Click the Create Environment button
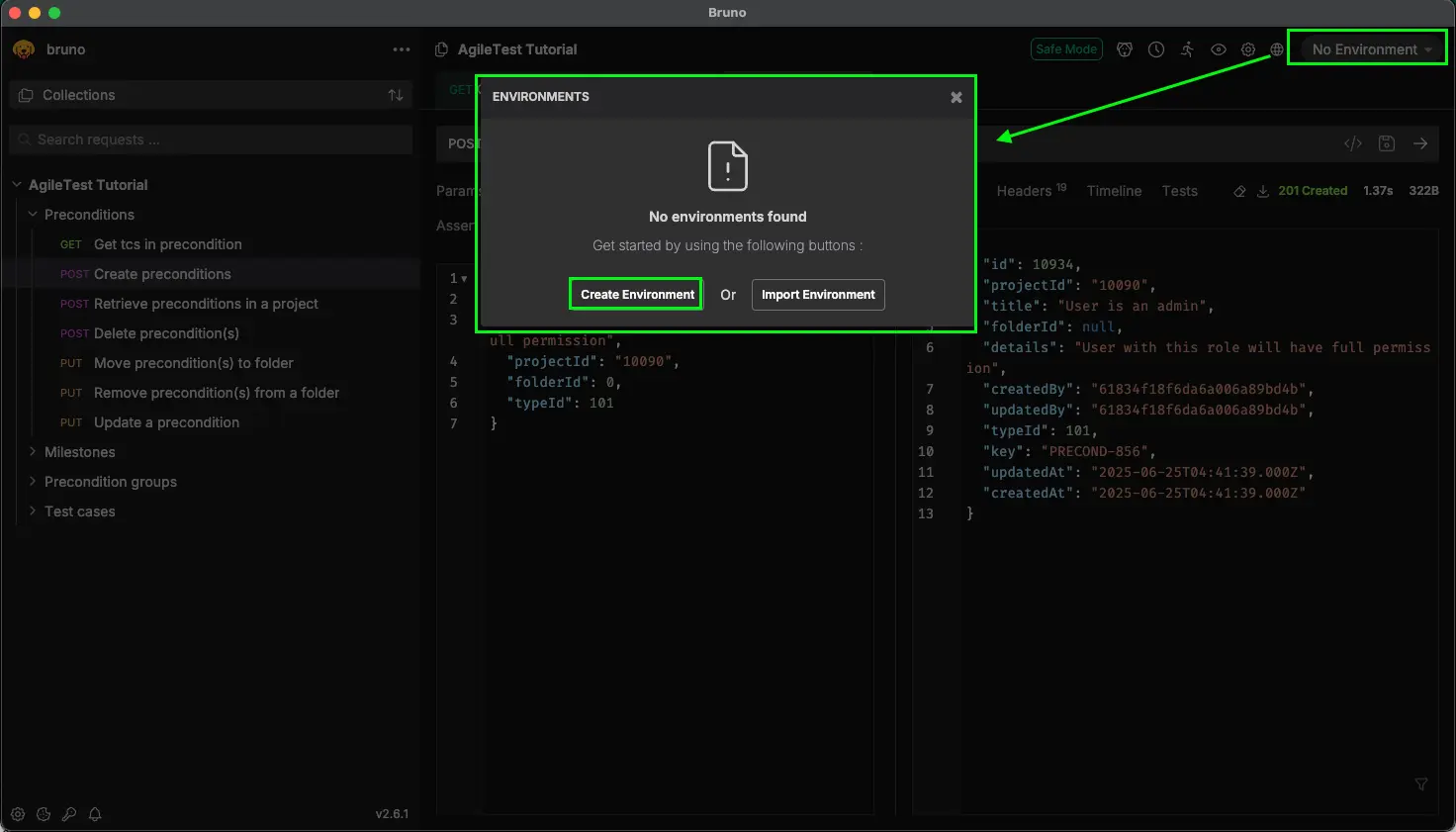Image resolution: width=1456 pixels, height=832 pixels. pyautogui.click(x=637, y=295)
